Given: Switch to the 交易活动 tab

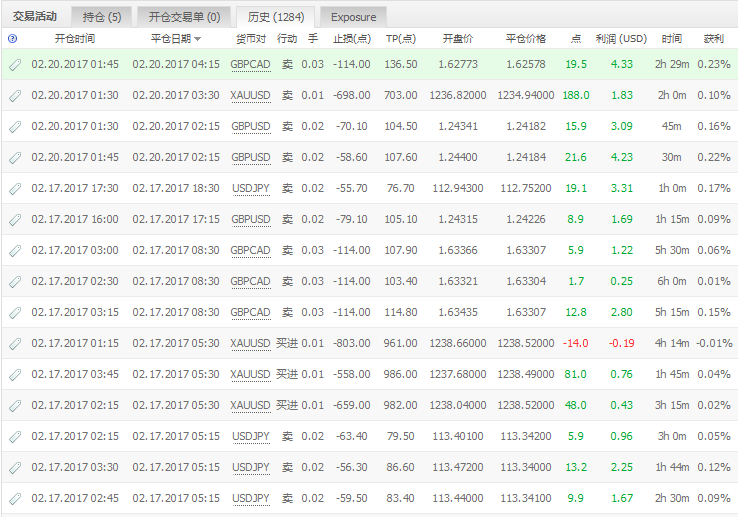Looking at the screenshot, I should [x=35, y=16].
